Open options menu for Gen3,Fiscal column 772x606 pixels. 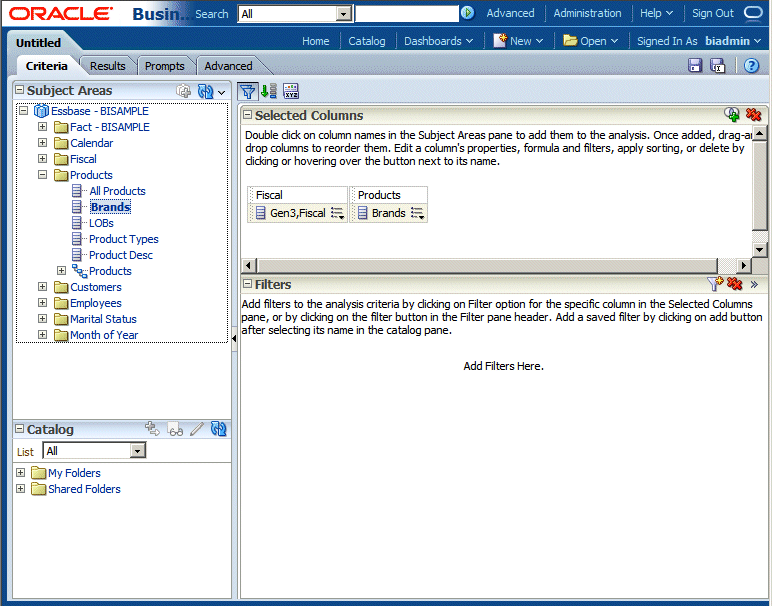(x=337, y=213)
